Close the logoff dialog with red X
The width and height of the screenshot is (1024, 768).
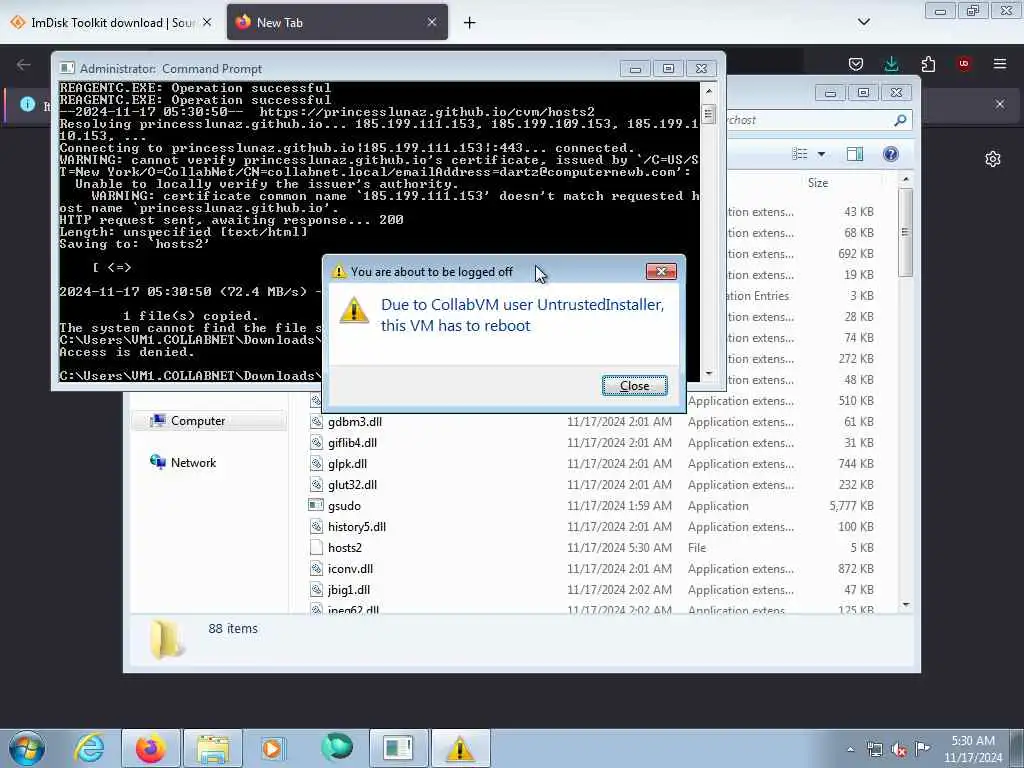[x=661, y=271]
